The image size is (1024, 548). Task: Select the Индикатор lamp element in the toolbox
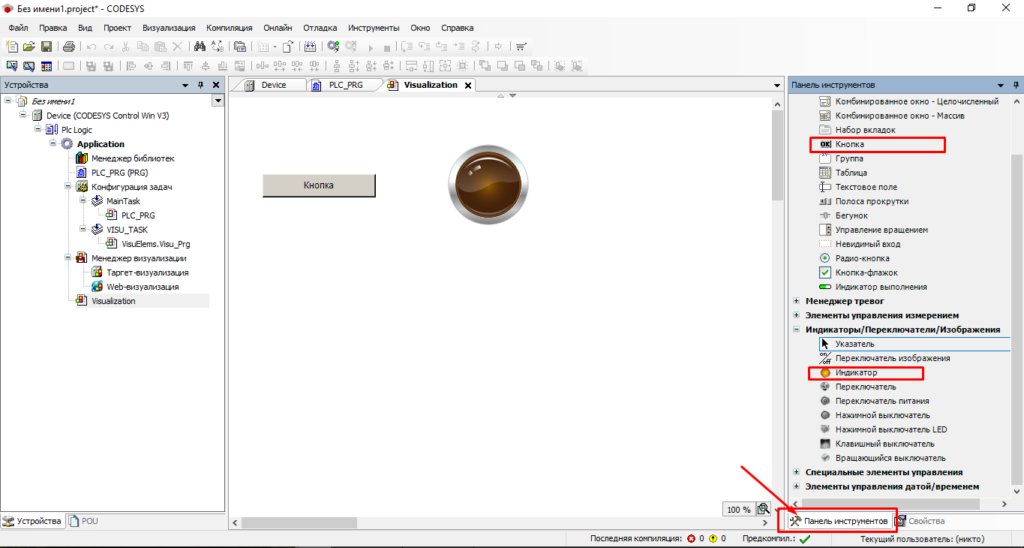(x=857, y=373)
